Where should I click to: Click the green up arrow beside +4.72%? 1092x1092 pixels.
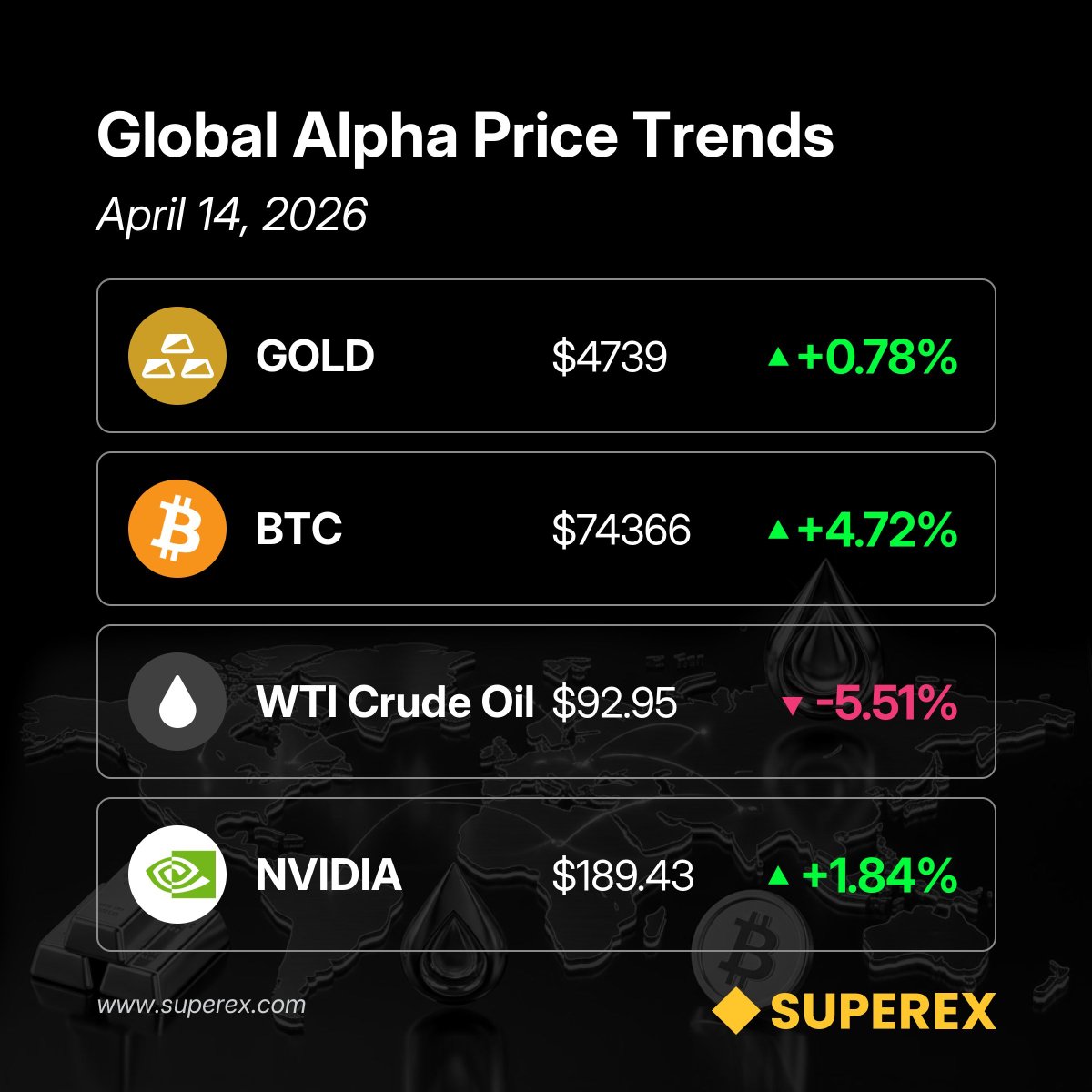pyautogui.click(x=778, y=531)
